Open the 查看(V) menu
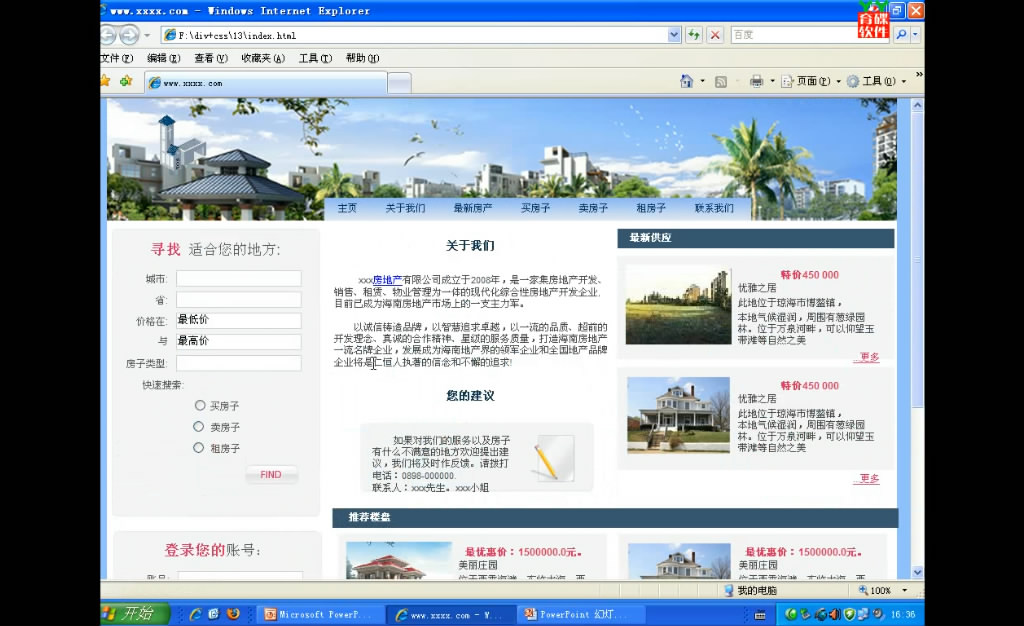Viewport: 1024px width, 626px height. coord(211,58)
